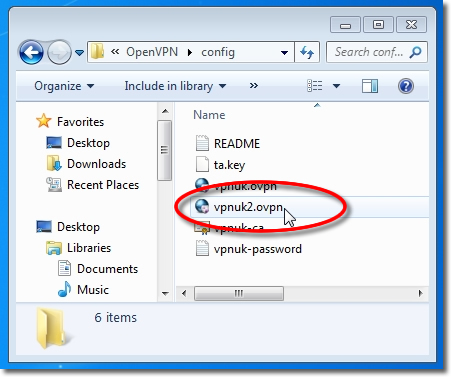Image resolution: width=451 pixels, height=377 pixels.
Task: Open the Documents library
Action: (x=107, y=269)
